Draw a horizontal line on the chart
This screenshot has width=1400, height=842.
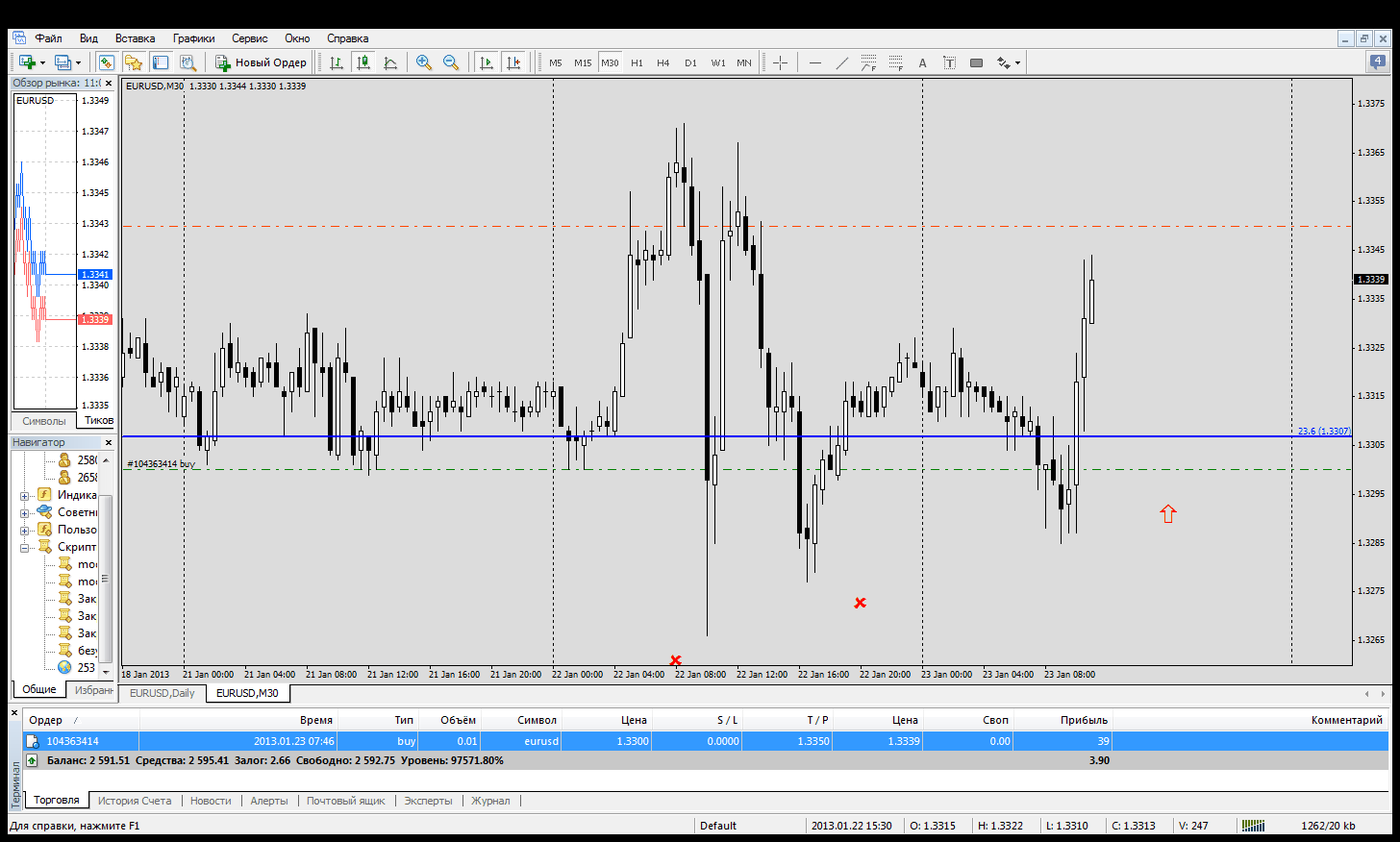815,62
